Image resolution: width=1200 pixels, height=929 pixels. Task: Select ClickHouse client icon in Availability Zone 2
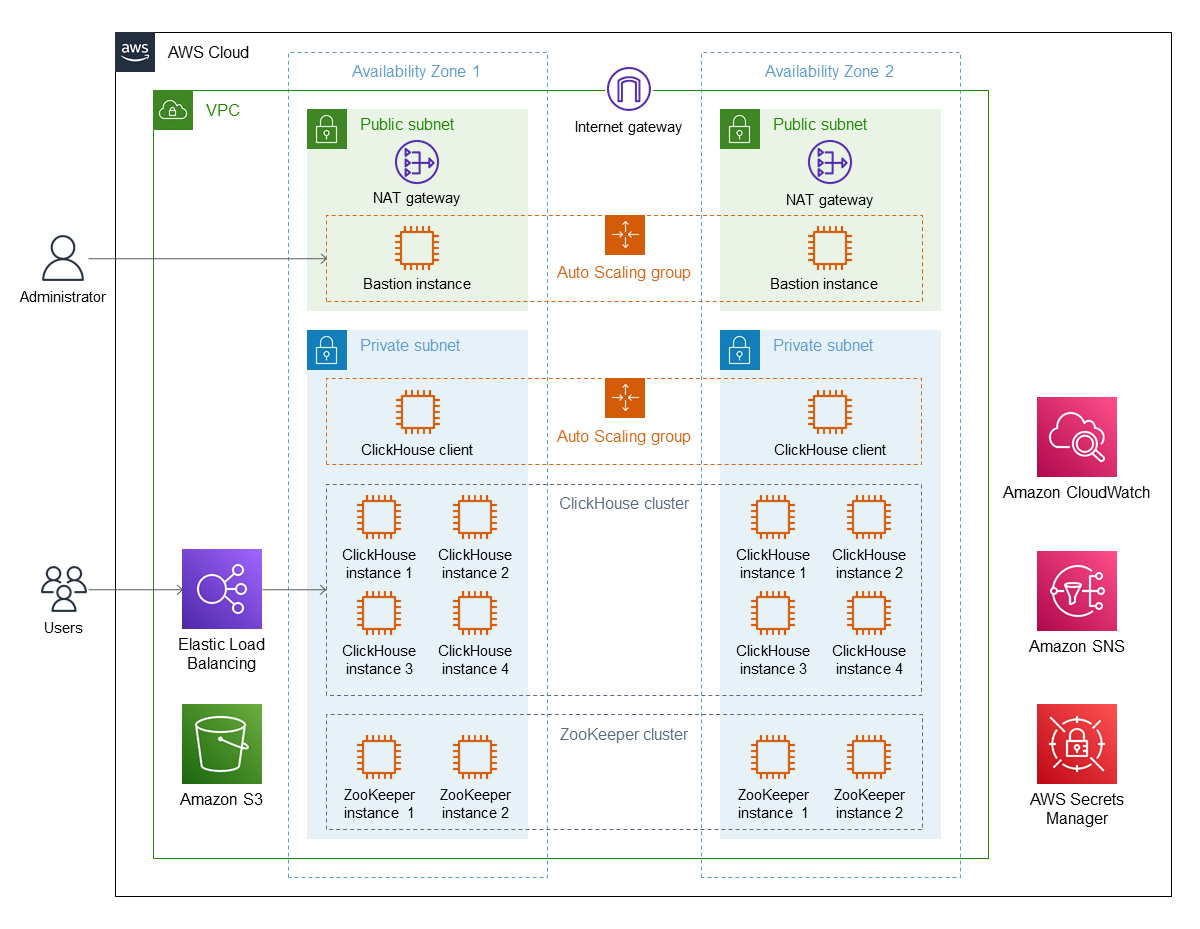[x=829, y=413]
